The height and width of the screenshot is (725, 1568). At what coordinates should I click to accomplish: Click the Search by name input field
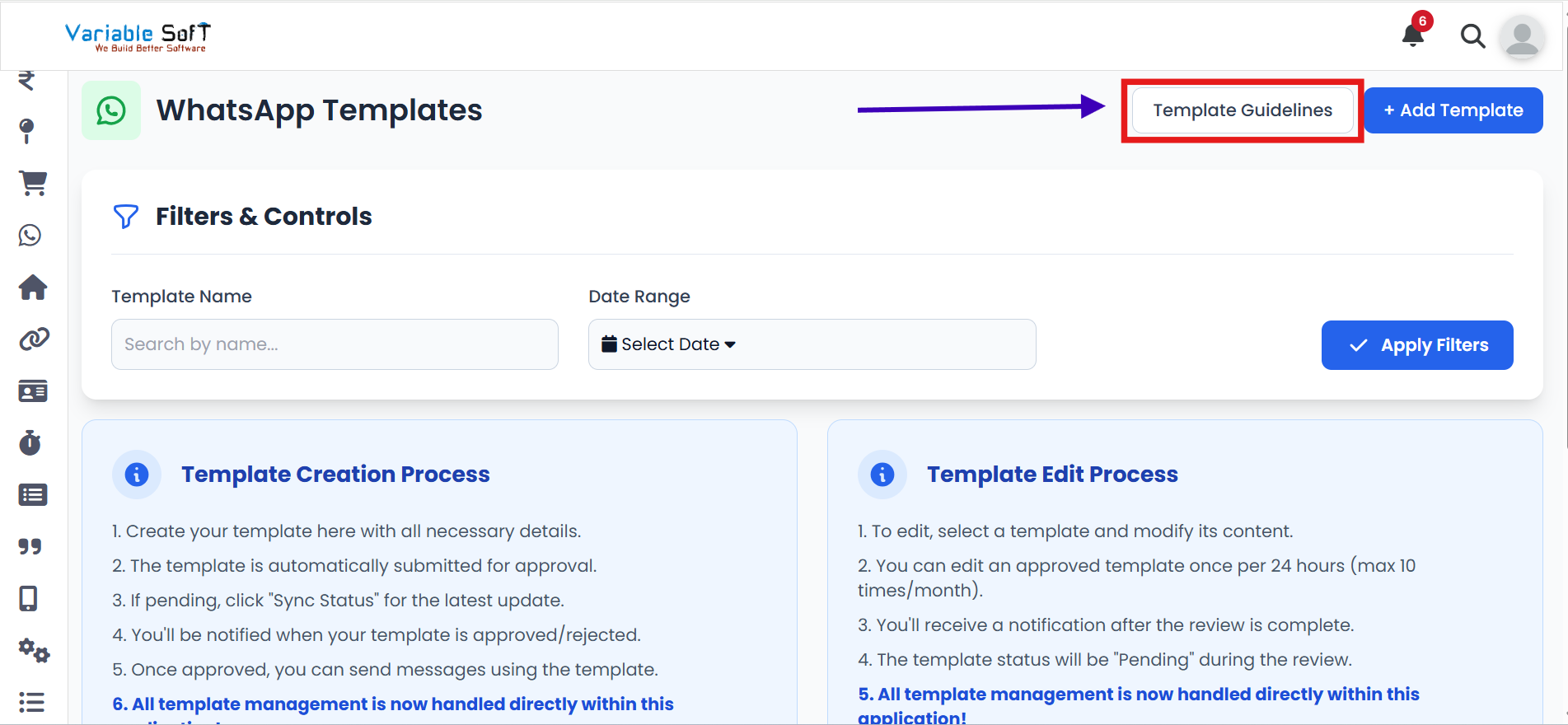(x=335, y=344)
